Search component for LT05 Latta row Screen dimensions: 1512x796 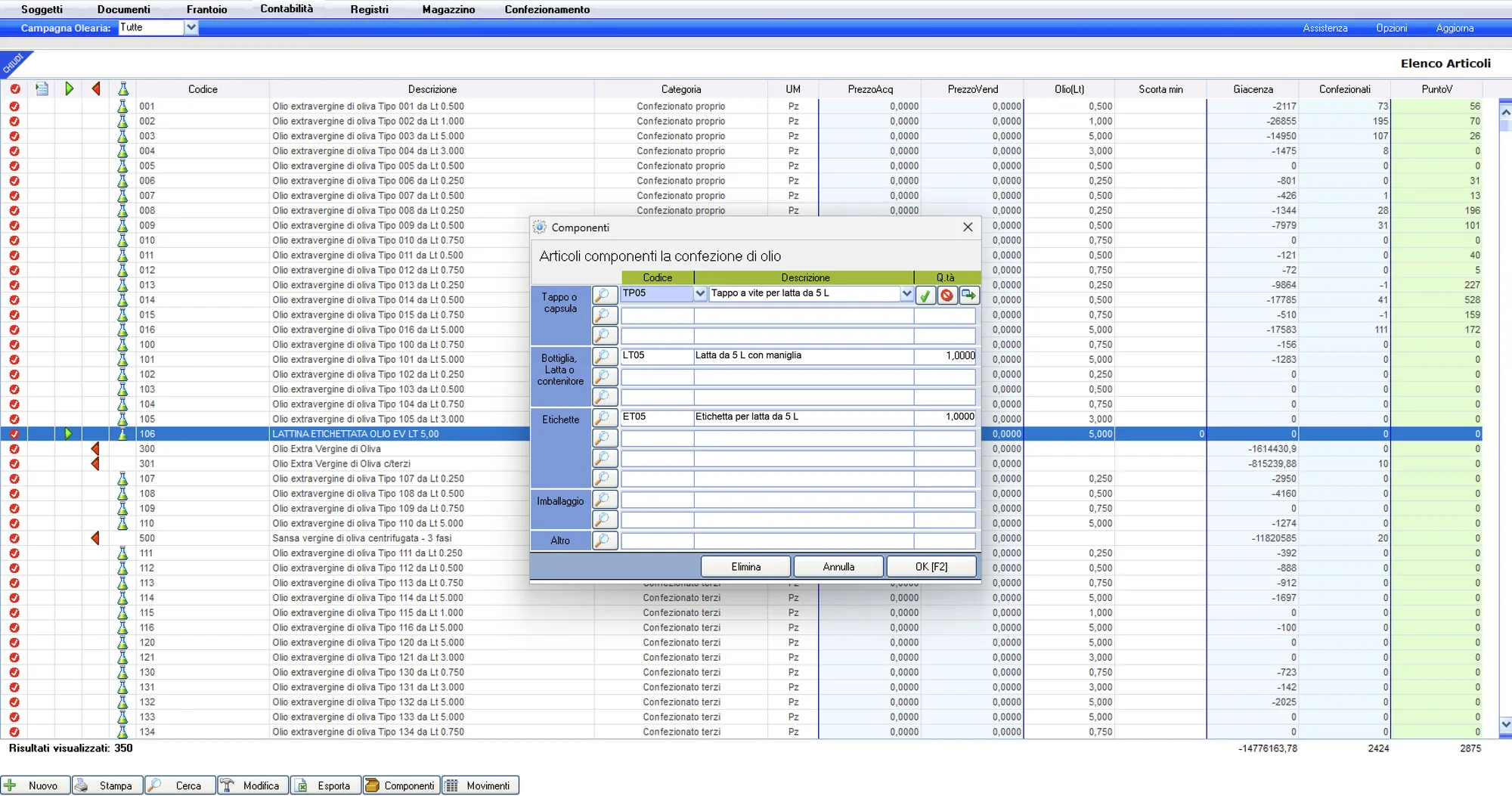[604, 356]
